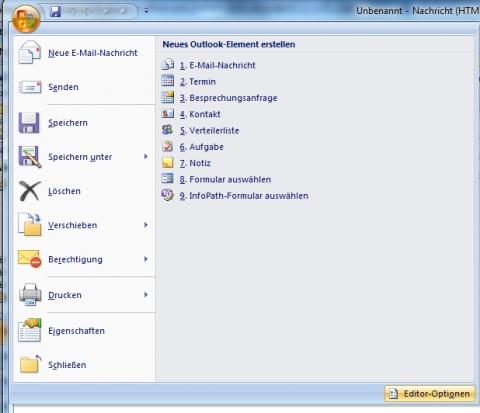Screen dimensions: 480x413
Task: Open the Speichern unter menu label
Action: pos(80,157)
